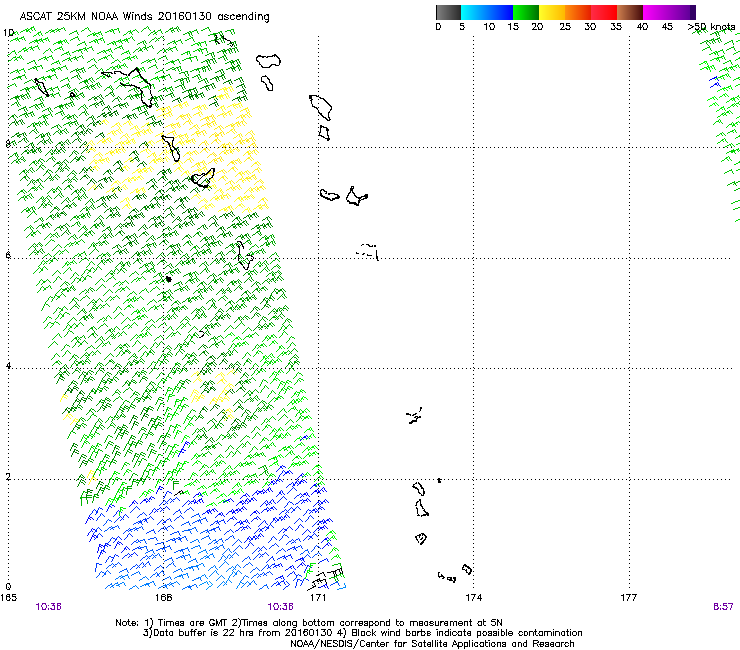
Task: Select the '165' longitude axis label
Action: point(8,598)
